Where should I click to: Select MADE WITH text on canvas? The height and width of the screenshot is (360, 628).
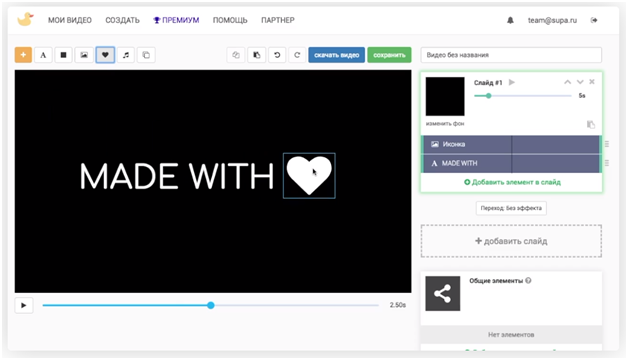[x=177, y=176]
